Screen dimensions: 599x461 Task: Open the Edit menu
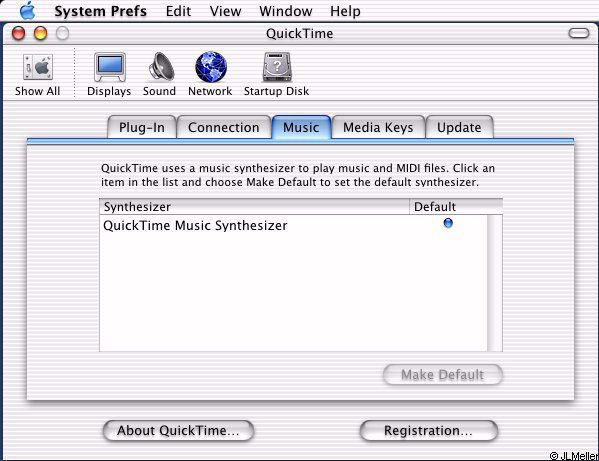pyautogui.click(x=178, y=11)
